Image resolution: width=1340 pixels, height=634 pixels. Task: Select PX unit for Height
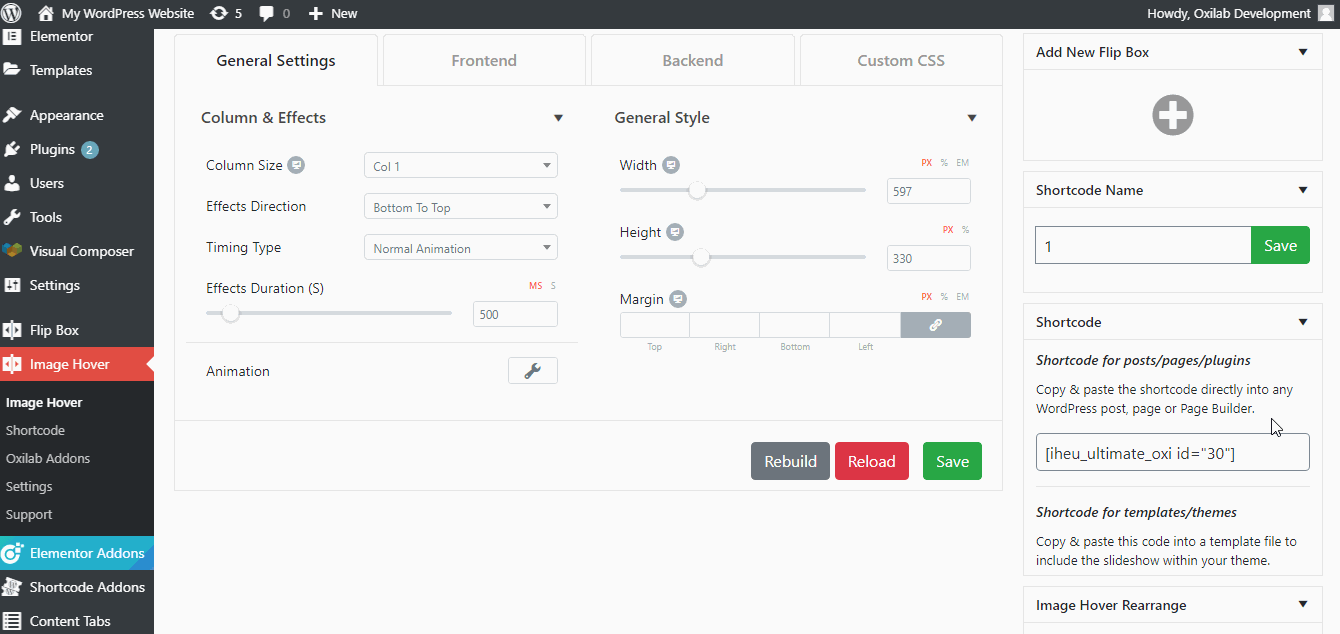(948, 230)
